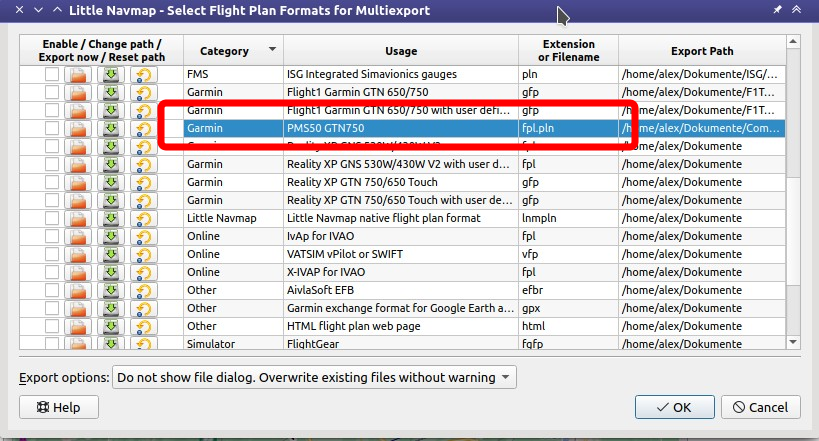Screen dimensions: 819x441
Task: Change path for AivlaSoft EFB row
Action: pyautogui.click(x=78, y=291)
